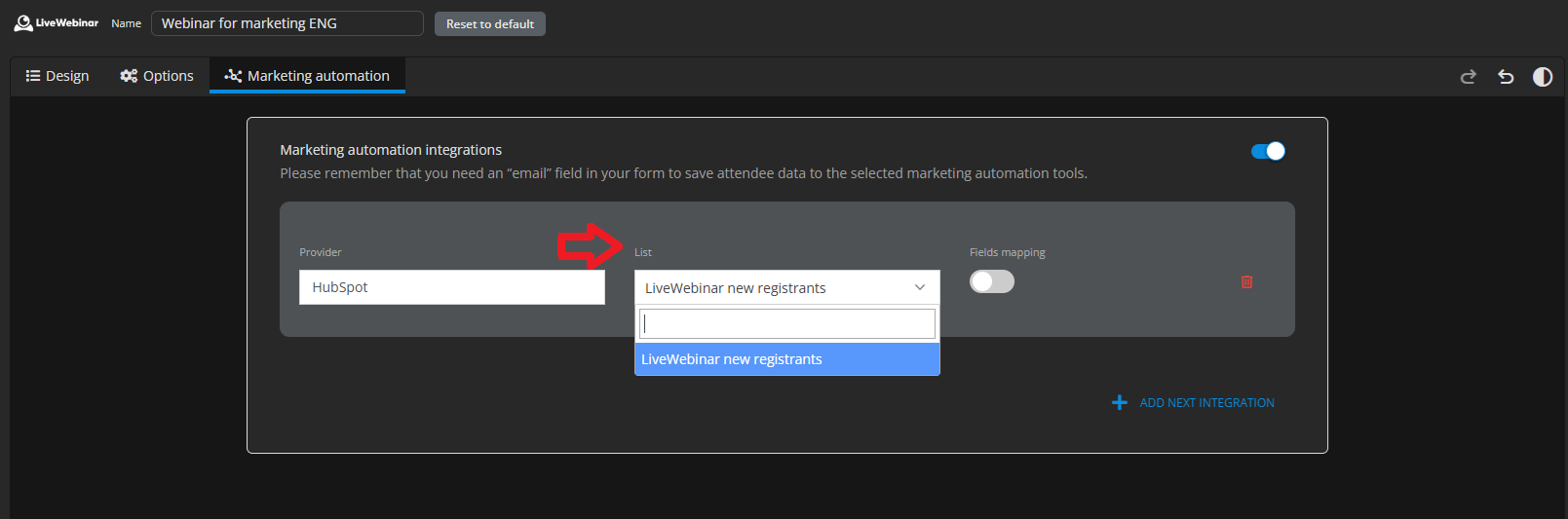Screen dimensions: 1568x519
Task: Click the redo arrow icon
Action: click(x=1468, y=77)
